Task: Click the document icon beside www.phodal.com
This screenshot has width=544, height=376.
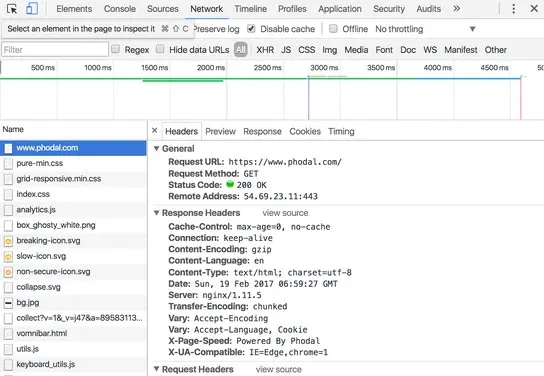Action: (x=8, y=148)
